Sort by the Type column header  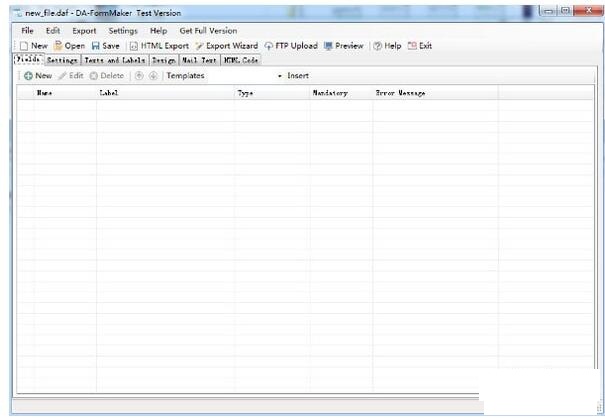[x=272, y=93]
